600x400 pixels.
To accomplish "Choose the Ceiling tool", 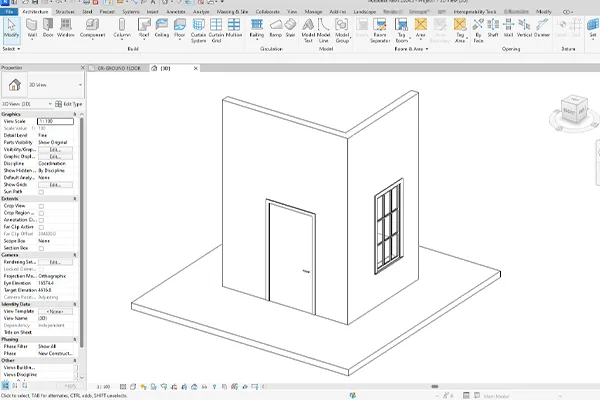I will click(161, 29).
